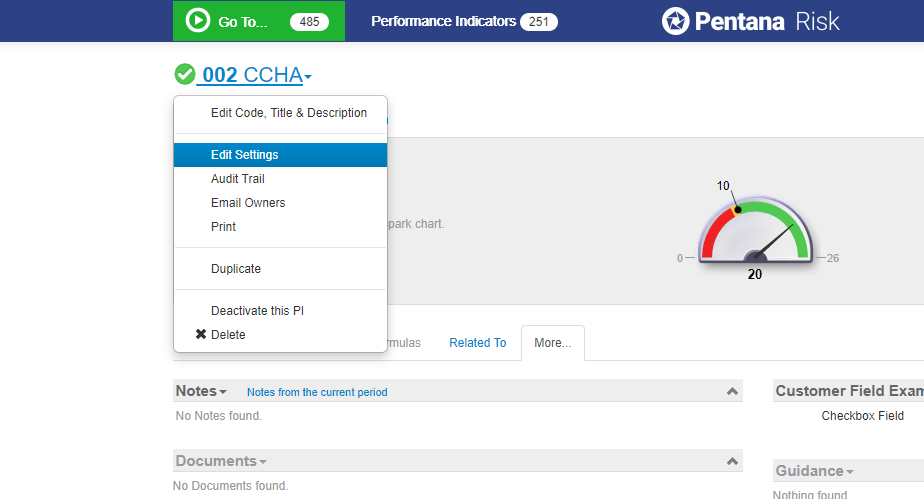The width and height of the screenshot is (924, 499).
Task: Open the 002 CCHA title dropdown arrow
Action: pos(308,77)
